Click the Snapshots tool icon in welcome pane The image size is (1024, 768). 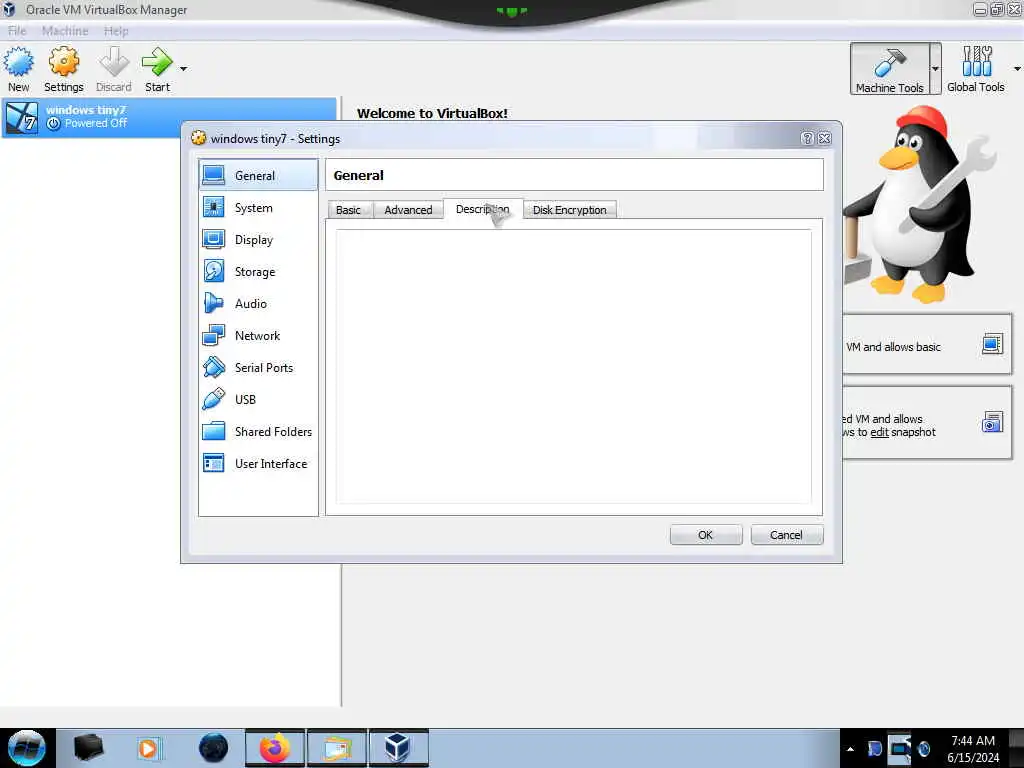[x=992, y=422]
